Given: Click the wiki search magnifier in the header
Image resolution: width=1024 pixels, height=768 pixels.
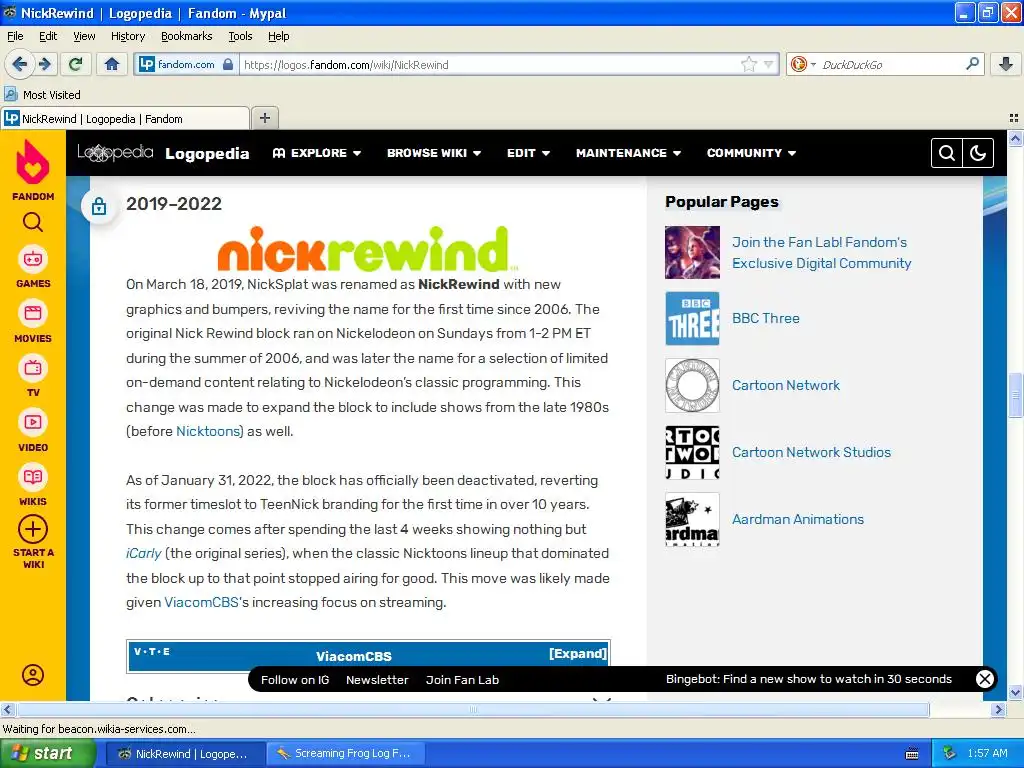Looking at the screenshot, I should pos(947,153).
